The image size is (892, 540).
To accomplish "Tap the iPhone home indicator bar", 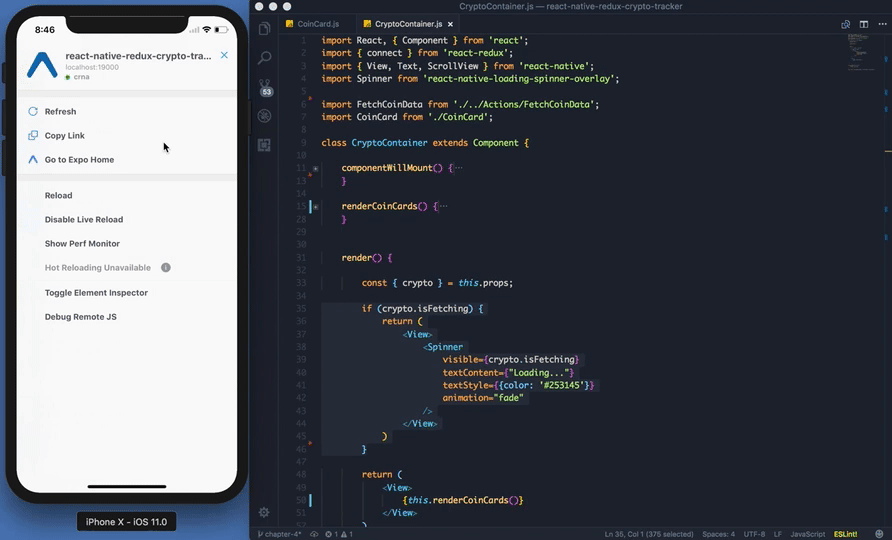I will coord(127,487).
